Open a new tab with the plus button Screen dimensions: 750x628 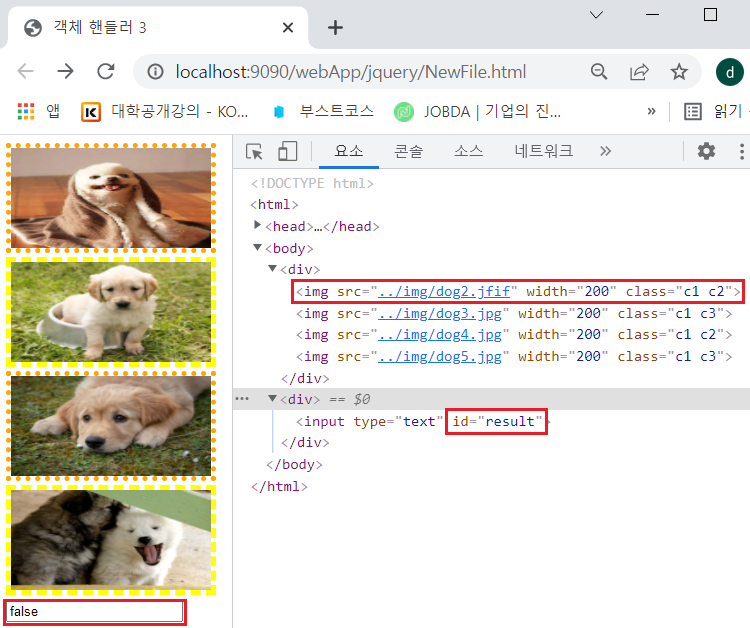pyautogui.click(x=335, y=28)
